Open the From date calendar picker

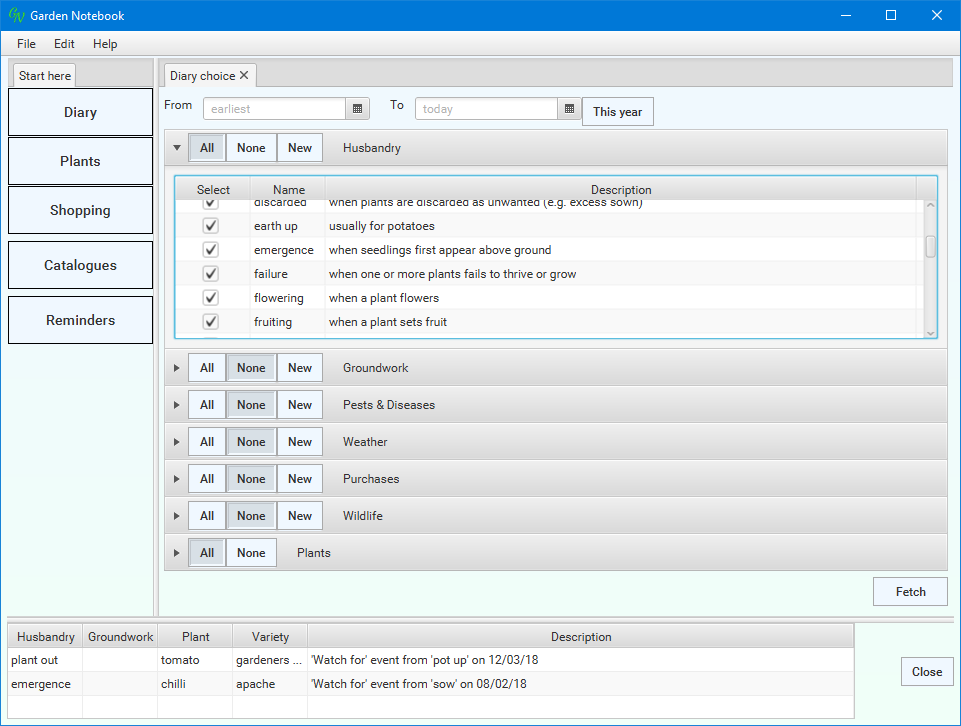click(x=358, y=109)
